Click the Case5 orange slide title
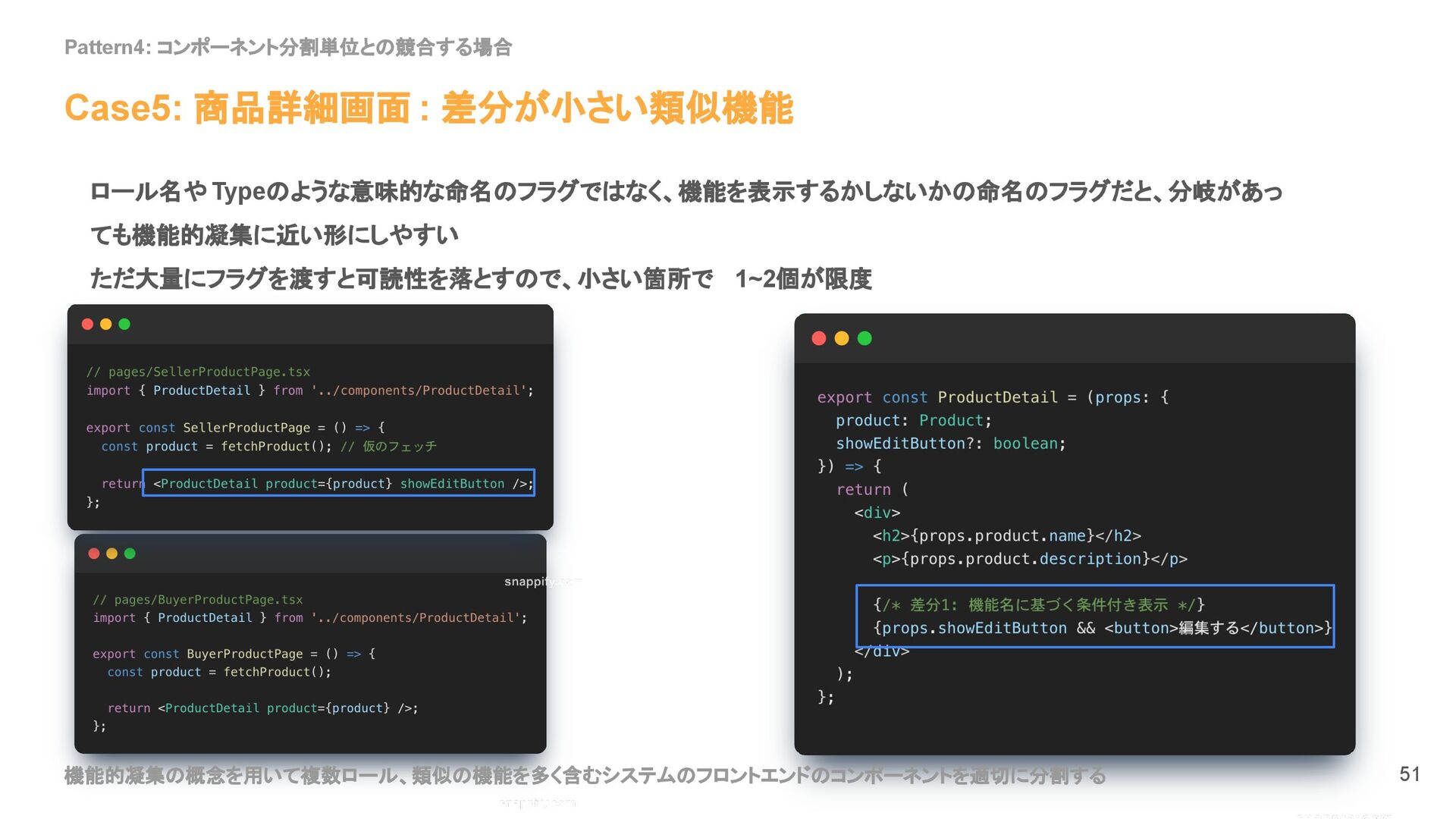This screenshot has width=1456, height=819. click(428, 108)
